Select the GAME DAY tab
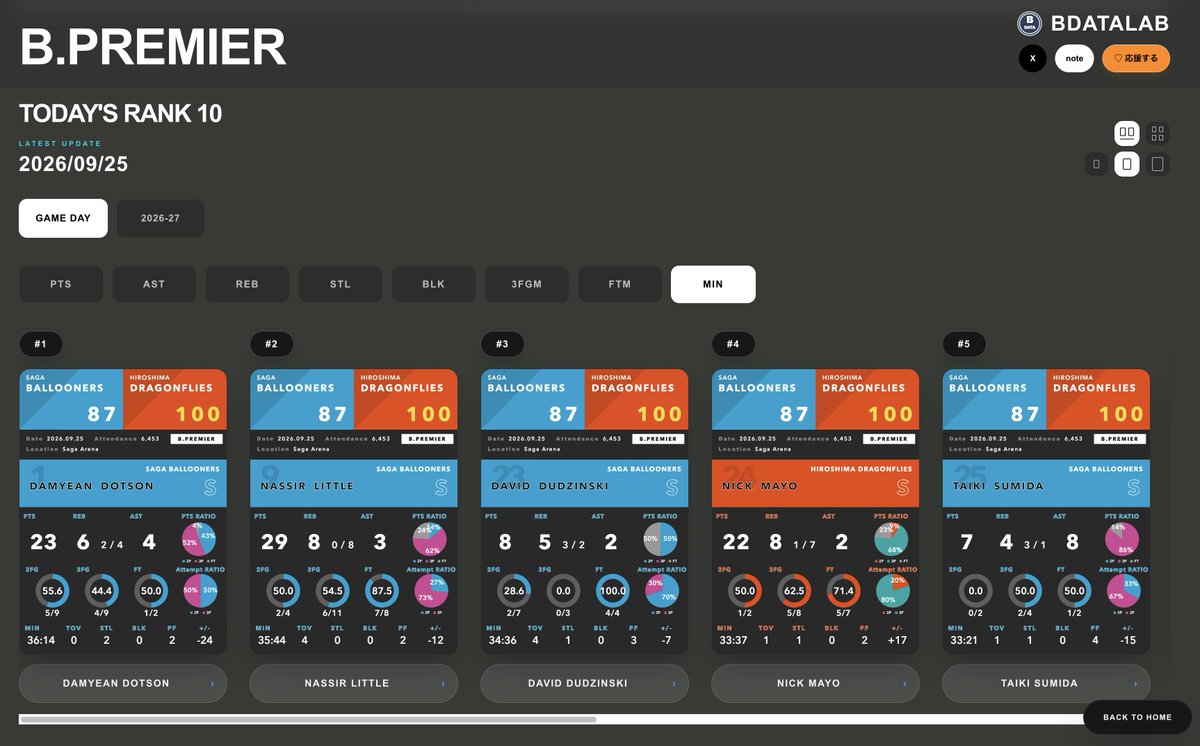 pos(63,218)
